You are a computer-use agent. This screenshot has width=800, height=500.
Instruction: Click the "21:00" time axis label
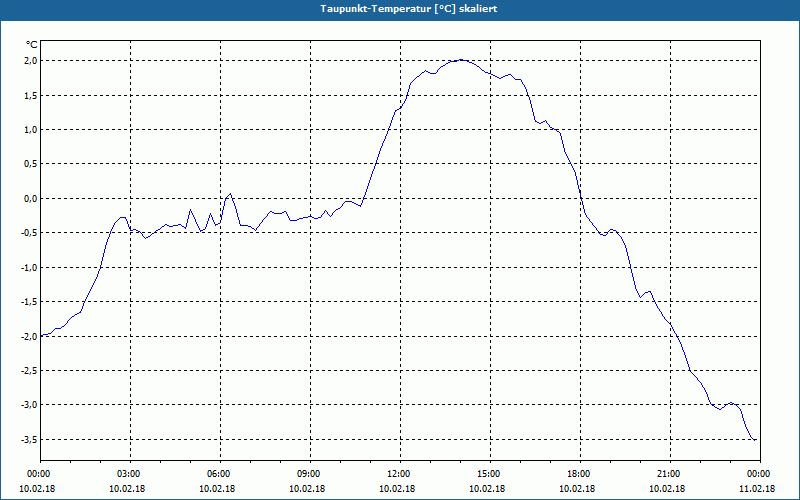(x=667, y=474)
